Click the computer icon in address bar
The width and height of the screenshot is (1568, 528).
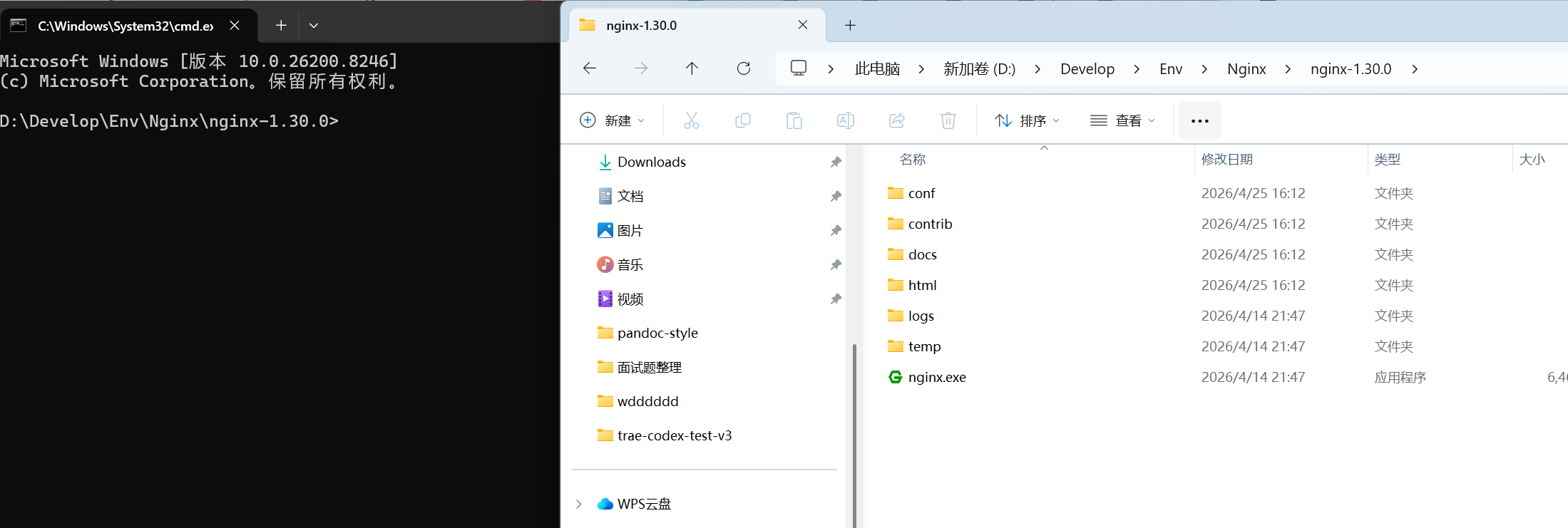click(799, 68)
